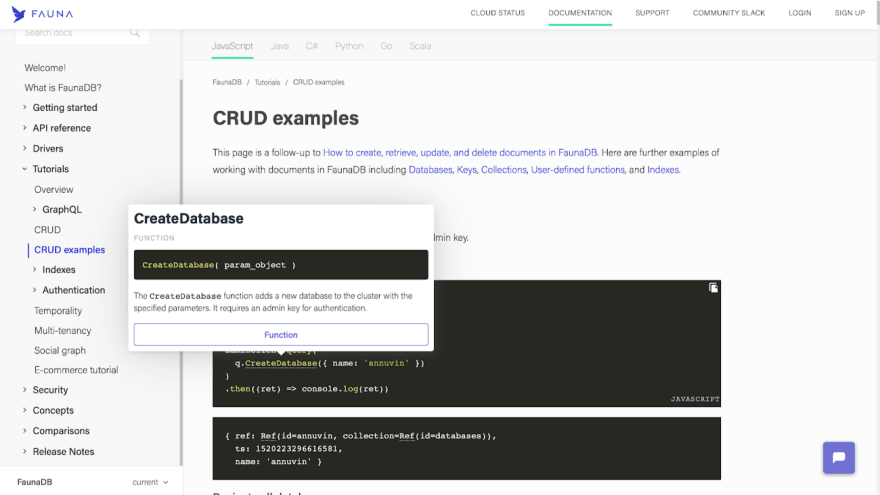Switch to the Scala tab
Image resolution: width=880 pixels, height=495 pixels.
(420, 46)
